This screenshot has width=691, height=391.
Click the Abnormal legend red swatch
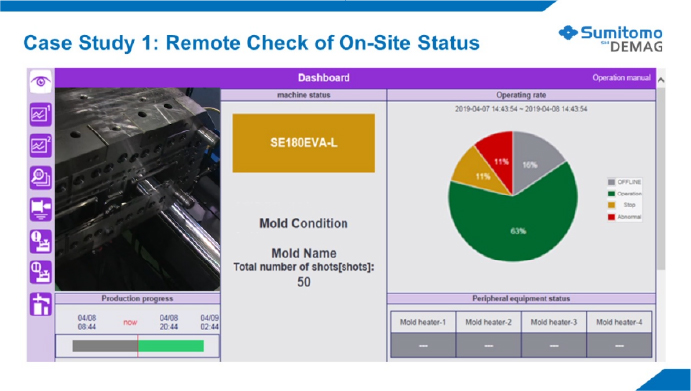pos(611,217)
